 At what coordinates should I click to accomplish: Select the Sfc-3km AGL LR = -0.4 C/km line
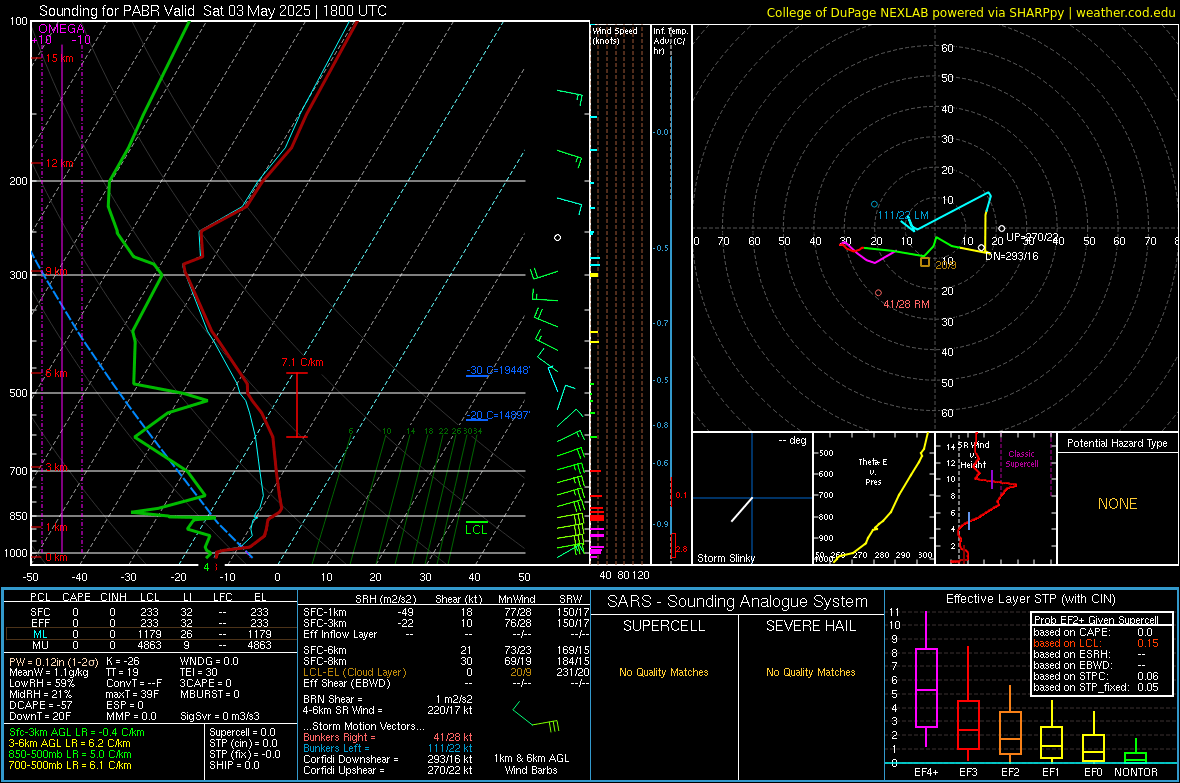[x=77, y=732]
